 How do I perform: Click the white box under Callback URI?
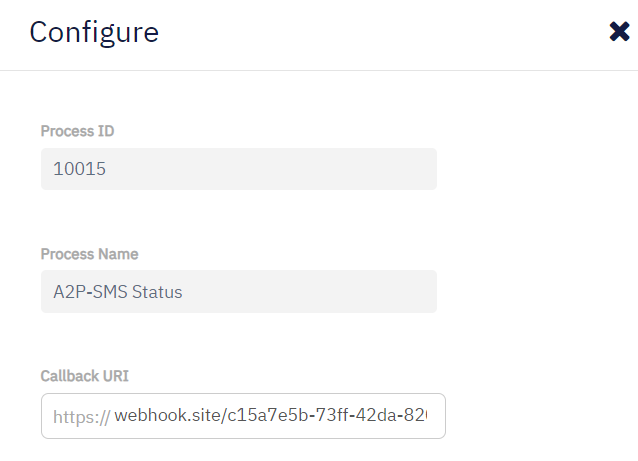tap(243, 416)
